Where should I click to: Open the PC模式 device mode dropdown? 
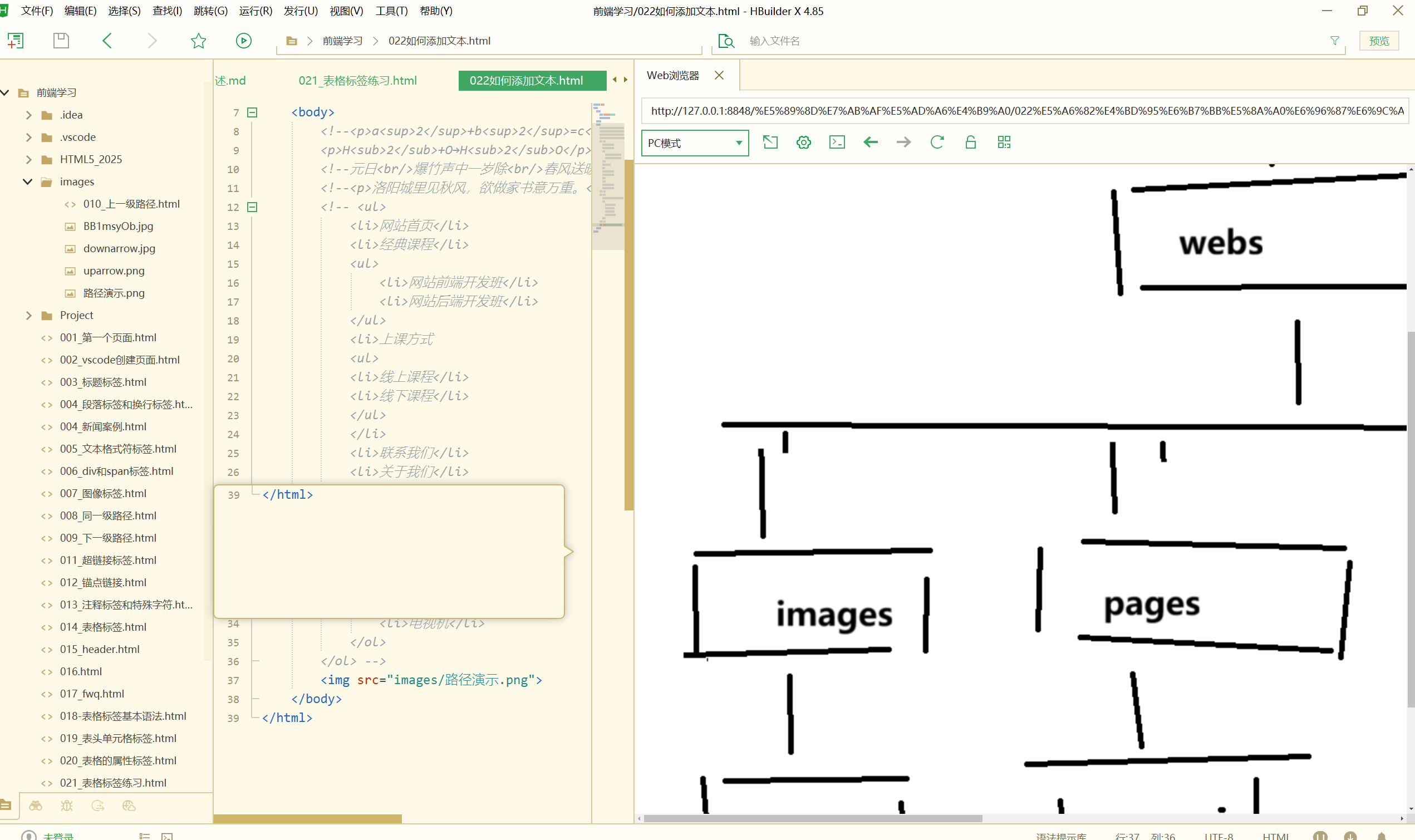click(695, 143)
